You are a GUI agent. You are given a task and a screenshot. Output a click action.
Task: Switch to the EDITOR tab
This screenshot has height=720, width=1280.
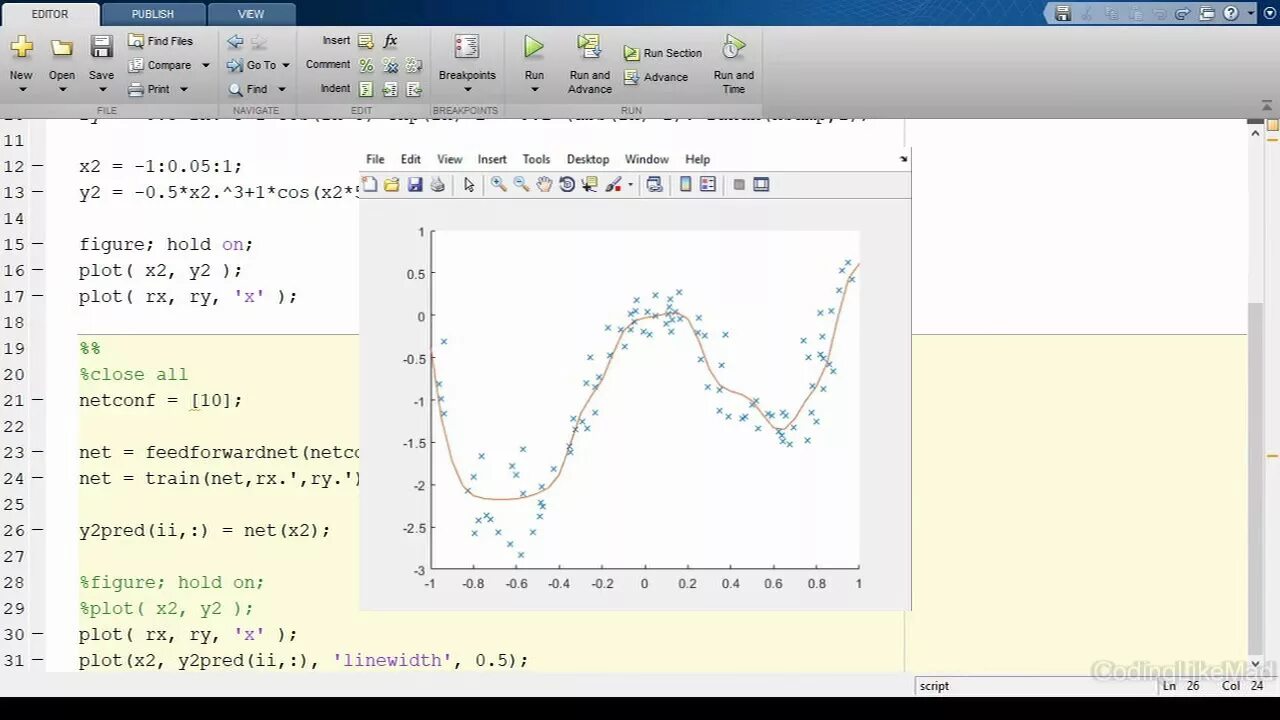tap(50, 14)
